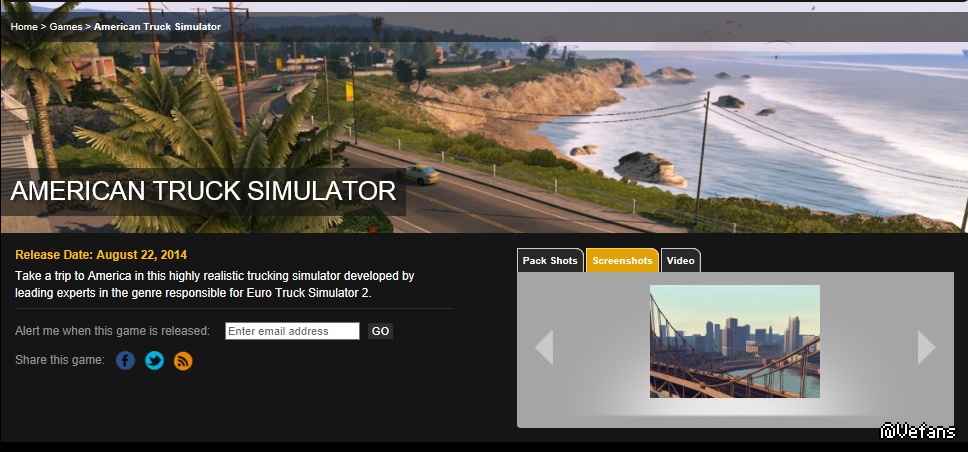This screenshot has width=968, height=452.
Task: Go to the Home breadcrumb link
Action: tap(24, 27)
